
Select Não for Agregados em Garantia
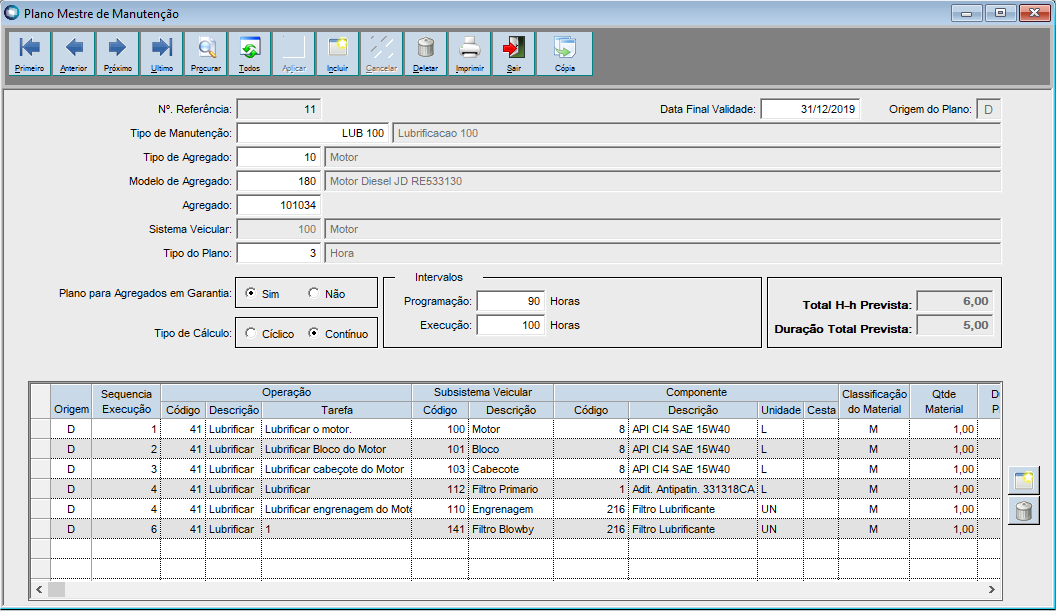pyautogui.click(x=314, y=294)
